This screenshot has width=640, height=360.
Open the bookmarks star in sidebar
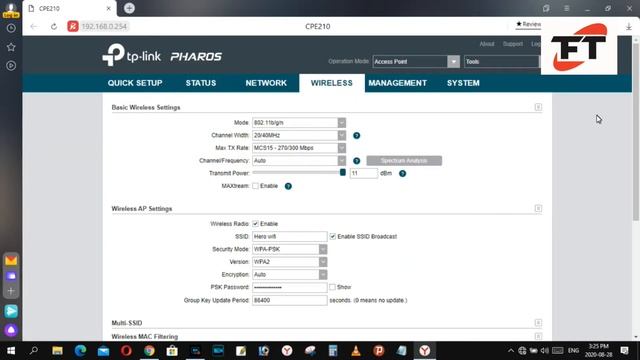point(11,47)
